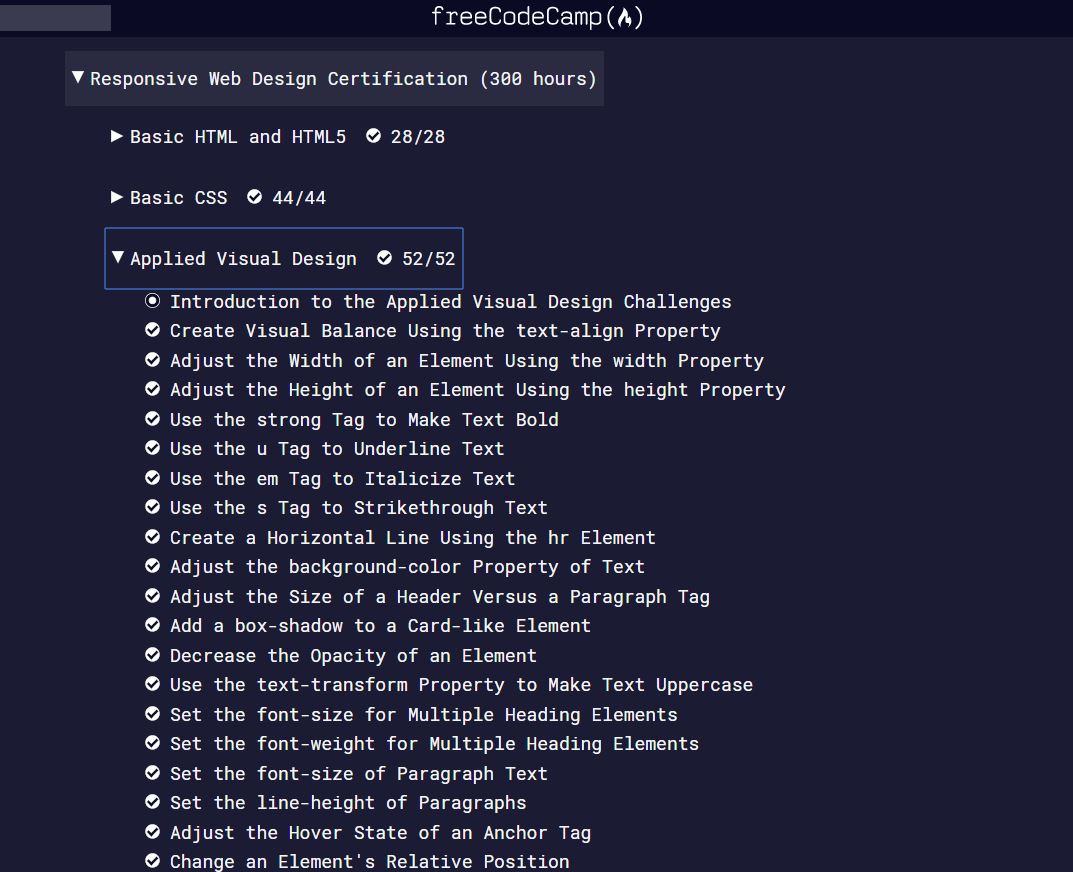
Task: Open Adjust Size of Header Versus Paragraph Tag
Action: pyautogui.click(x=439, y=597)
